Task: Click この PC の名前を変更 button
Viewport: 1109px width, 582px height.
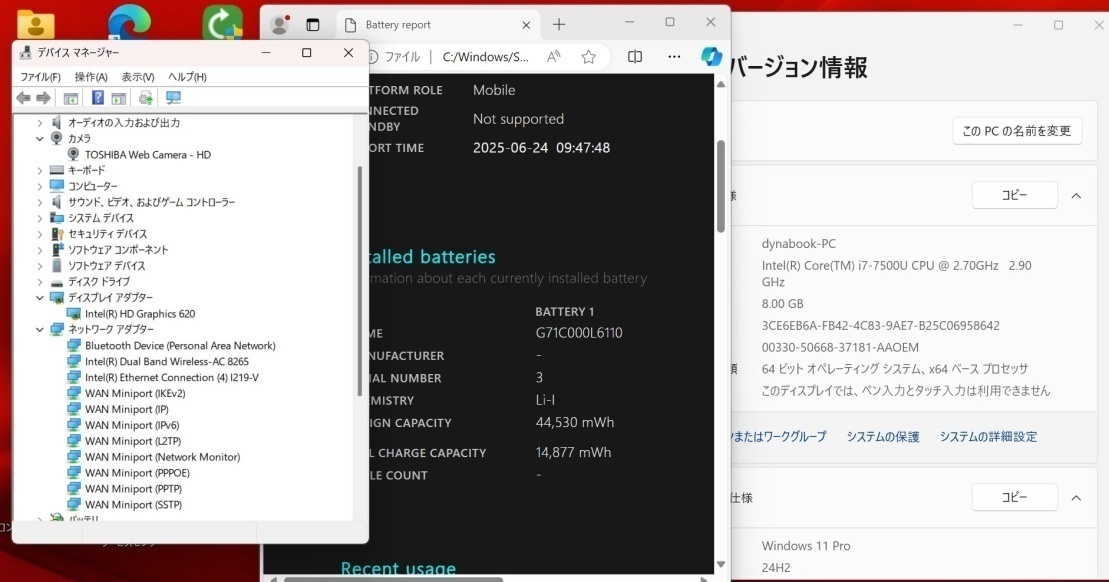Action: [x=1017, y=132]
